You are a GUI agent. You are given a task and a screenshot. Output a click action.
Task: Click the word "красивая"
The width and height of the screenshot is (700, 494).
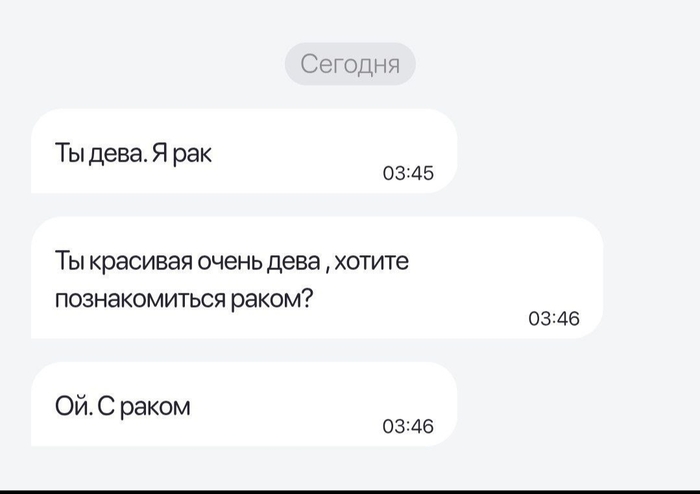click(141, 262)
